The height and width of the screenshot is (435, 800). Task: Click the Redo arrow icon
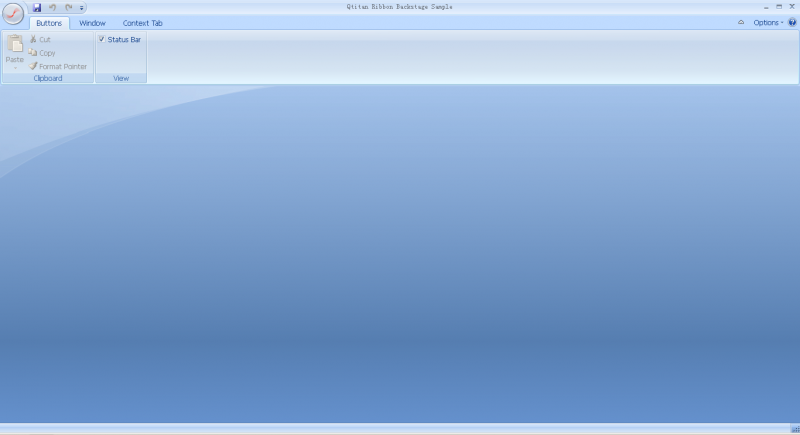[x=68, y=7]
